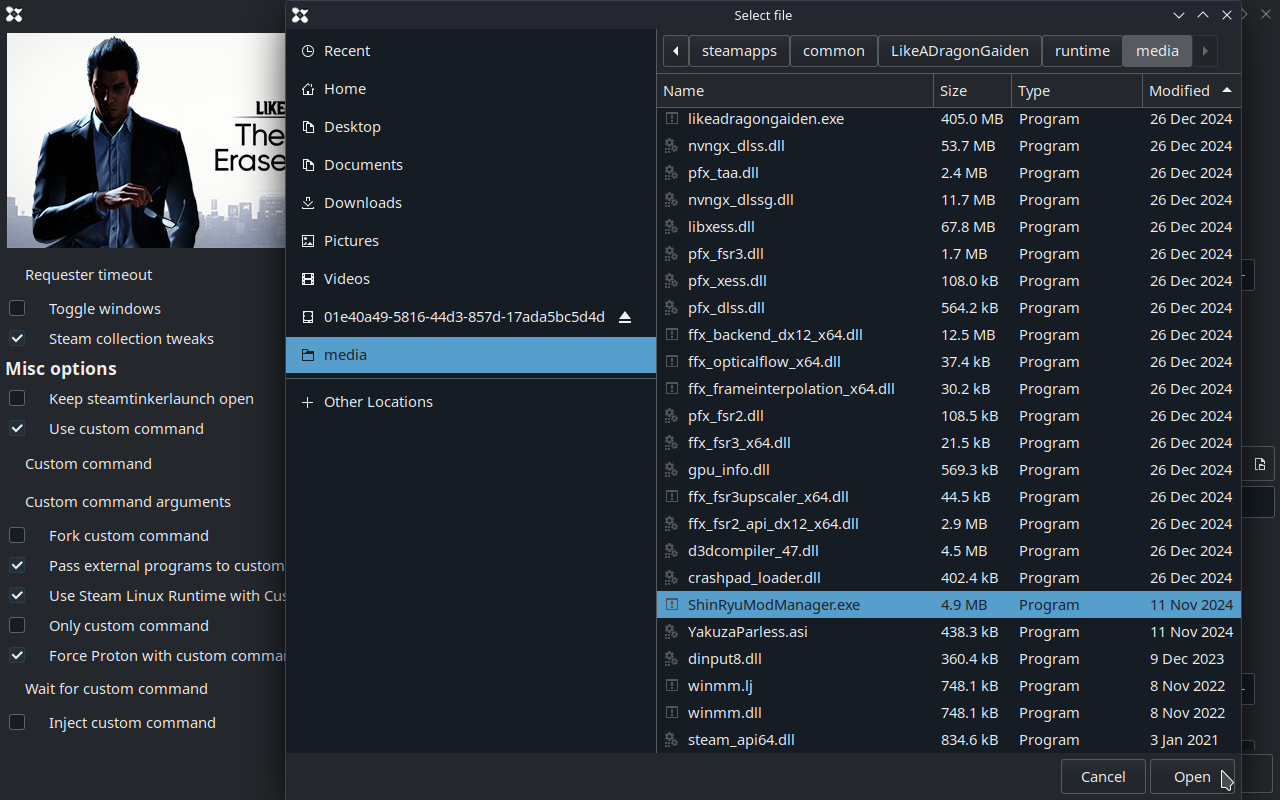Screen dimensions: 1280x800
Task: Click the Recent clock icon in the sidebar
Action: (308, 51)
